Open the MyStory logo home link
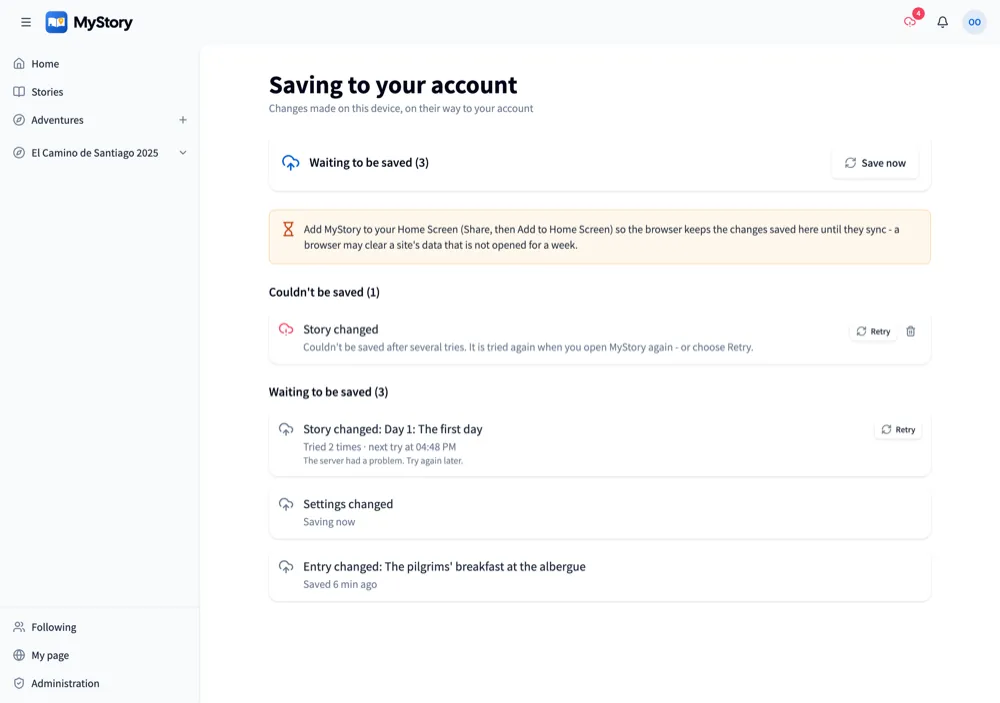1000x703 pixels. click(89, 22)
